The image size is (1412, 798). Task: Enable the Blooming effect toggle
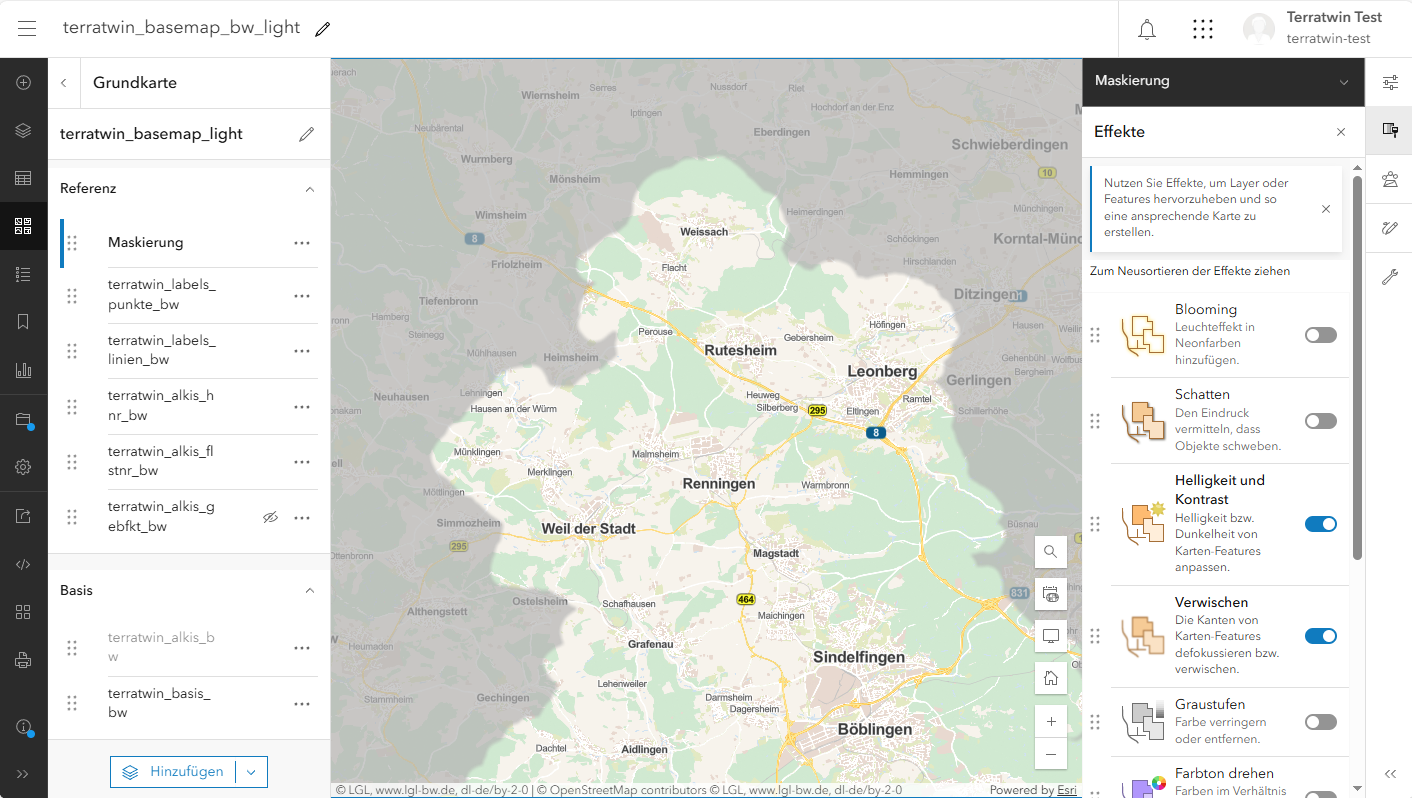tap(1320, 335)
